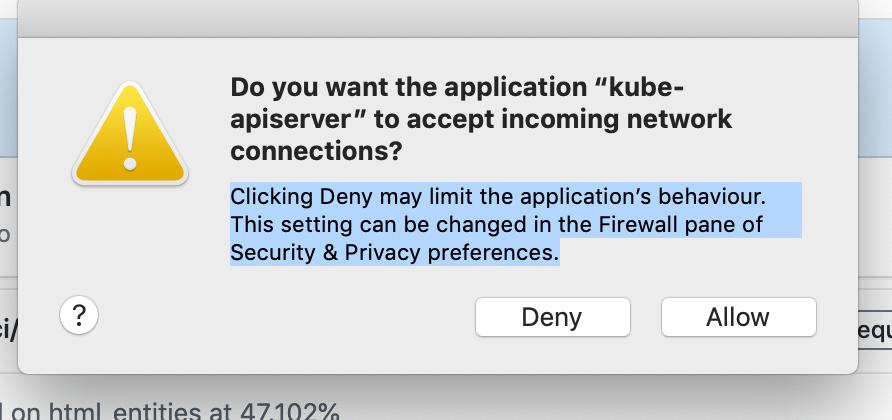Click "connections?" in the dialog heading

pos(316,152)
